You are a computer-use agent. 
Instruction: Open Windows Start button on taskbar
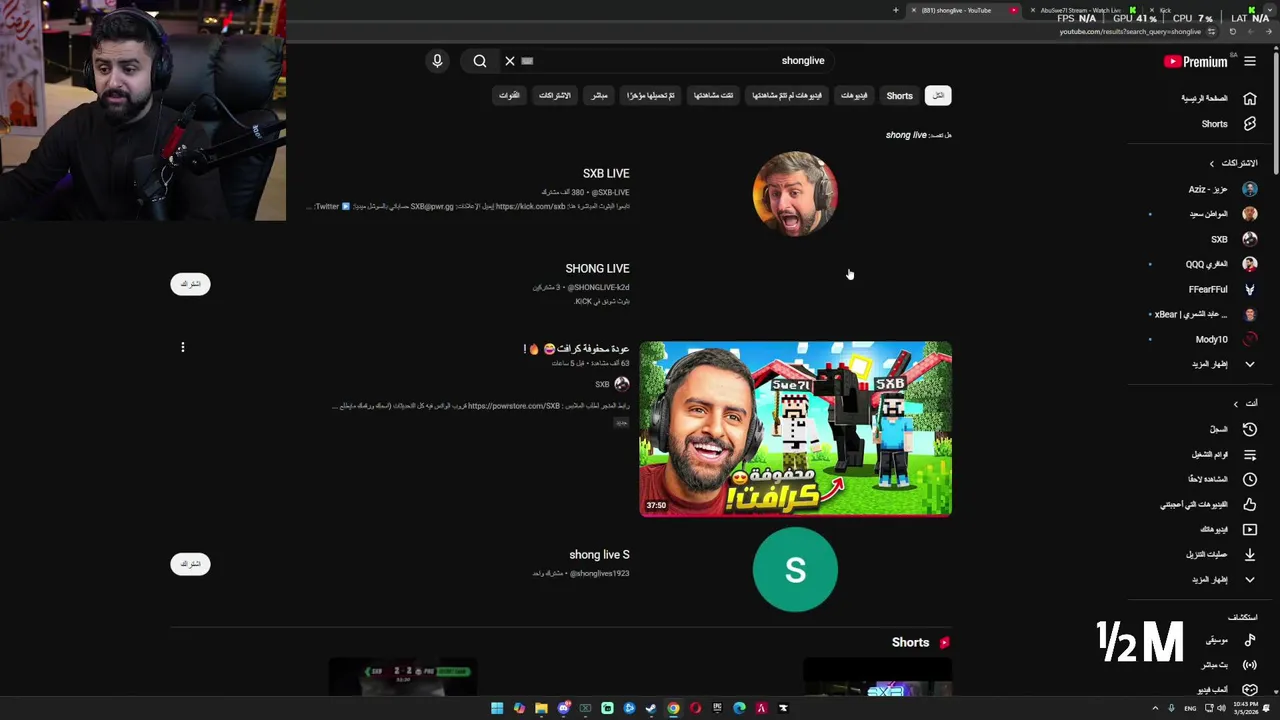(x=497, y=708)
